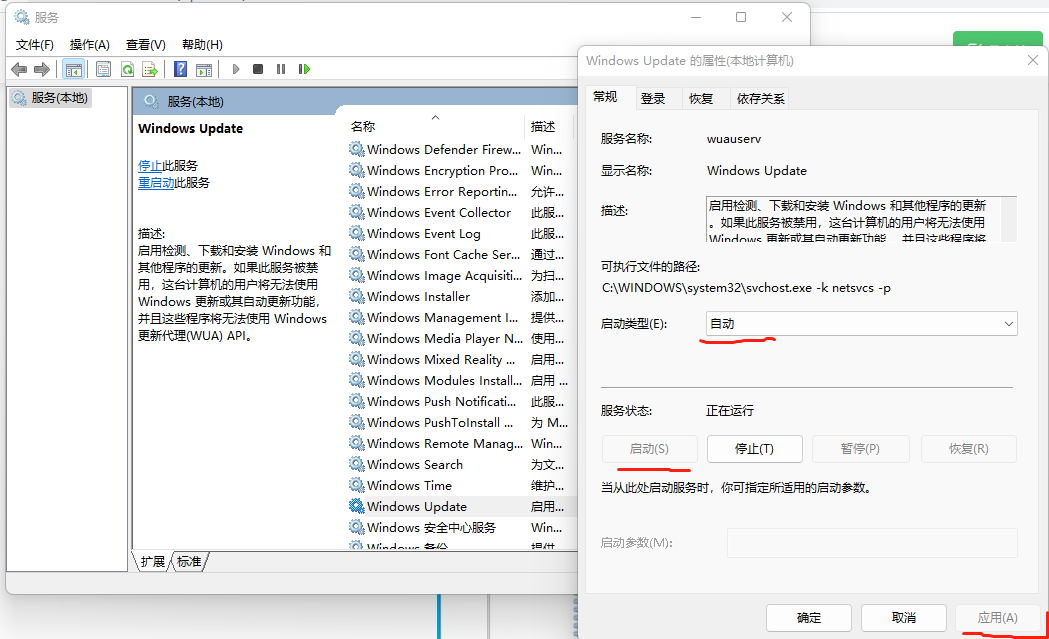Screen dimensions: 1049x639
Task: Click gear icon of Windows 安全中心服务 row
Action: (x=357, y=527)
